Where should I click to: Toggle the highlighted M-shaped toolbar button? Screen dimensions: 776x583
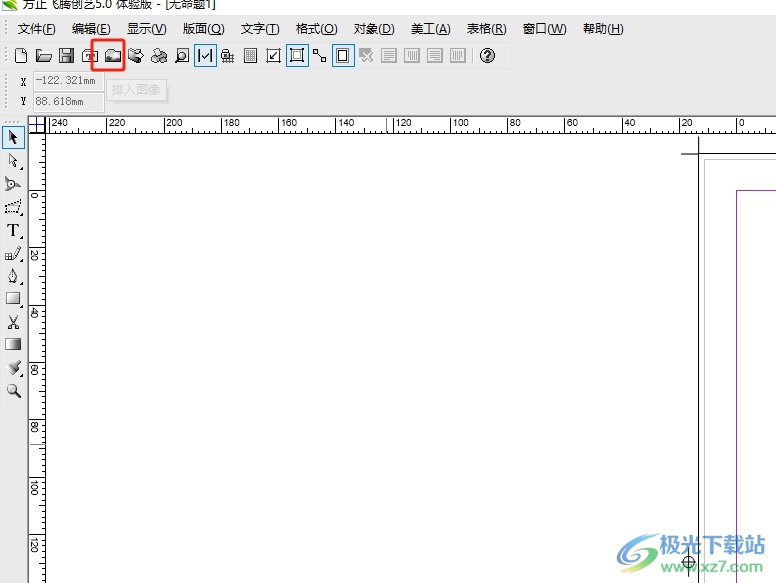(x=205, y=56)
